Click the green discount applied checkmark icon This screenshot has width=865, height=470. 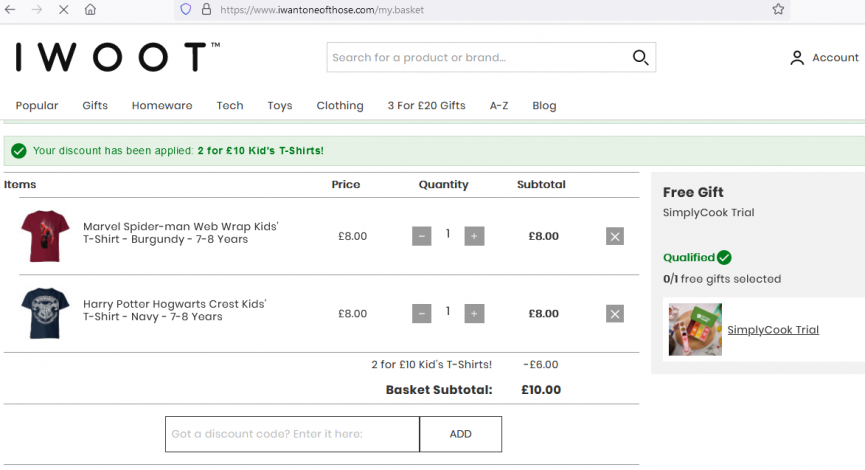point(19,151)
